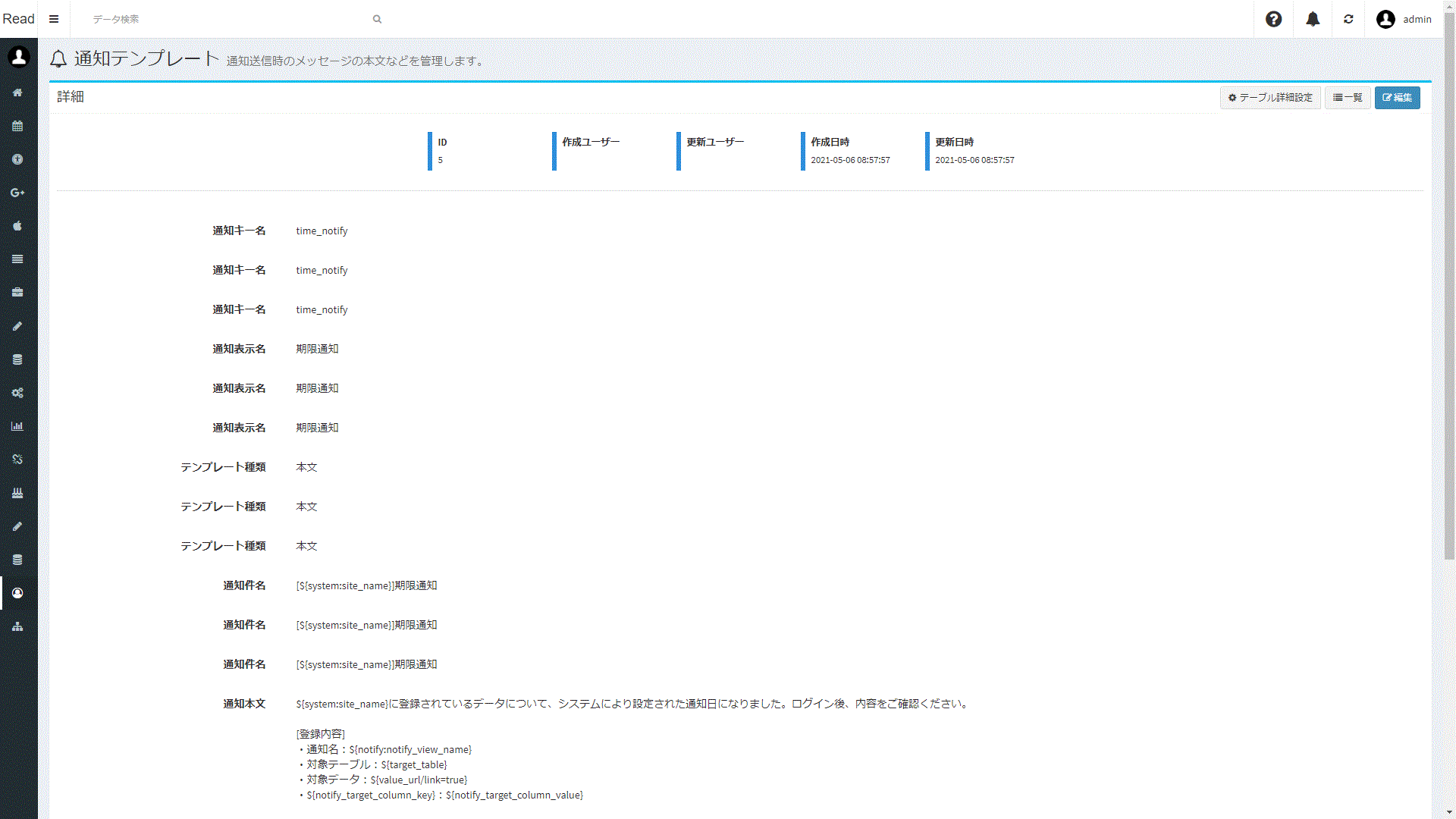Go to 一覧 list view
1456x819 pixels.
click(x=1348, y=98)
